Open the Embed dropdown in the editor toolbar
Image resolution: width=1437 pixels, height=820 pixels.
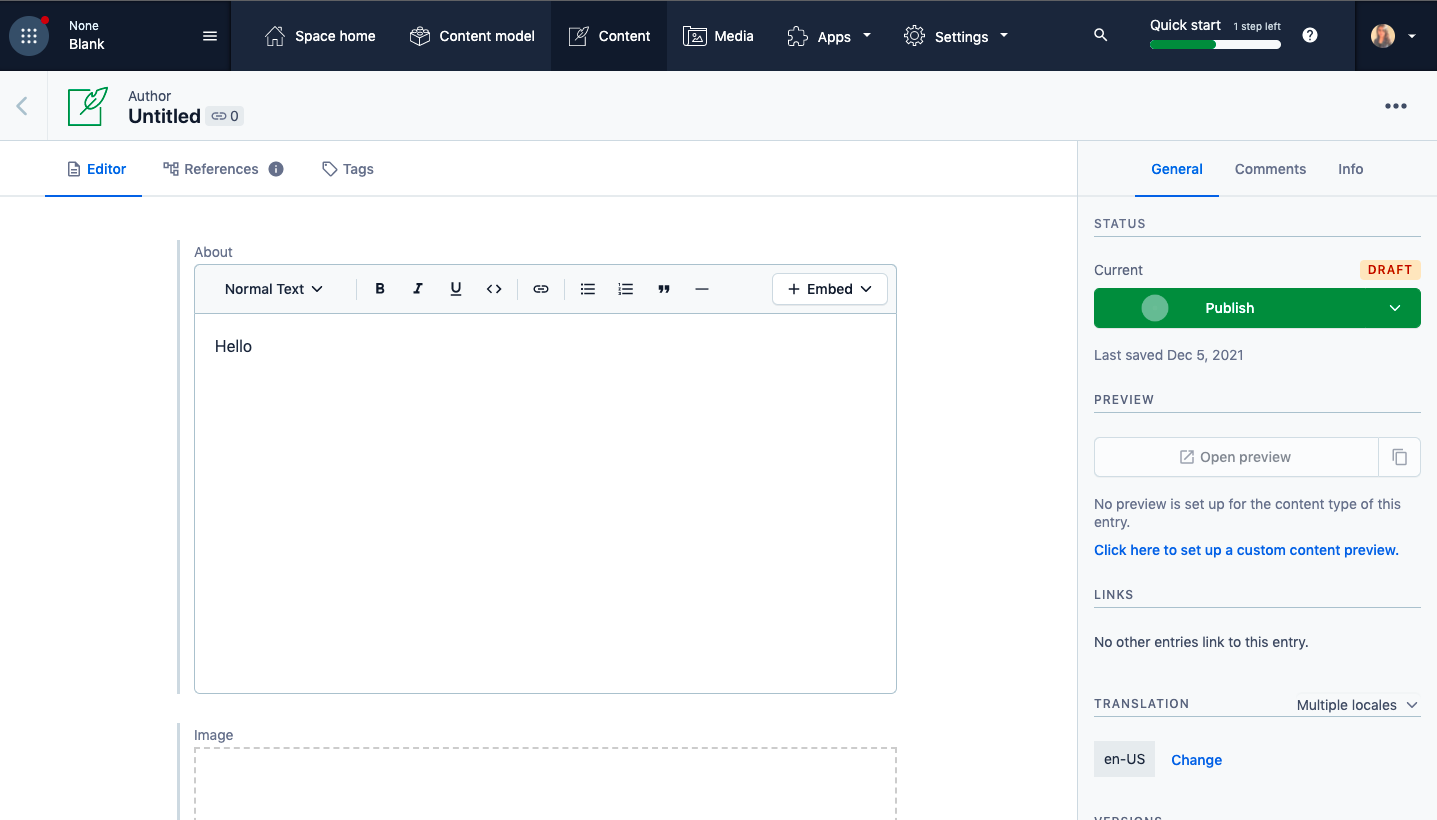(829, 288)
